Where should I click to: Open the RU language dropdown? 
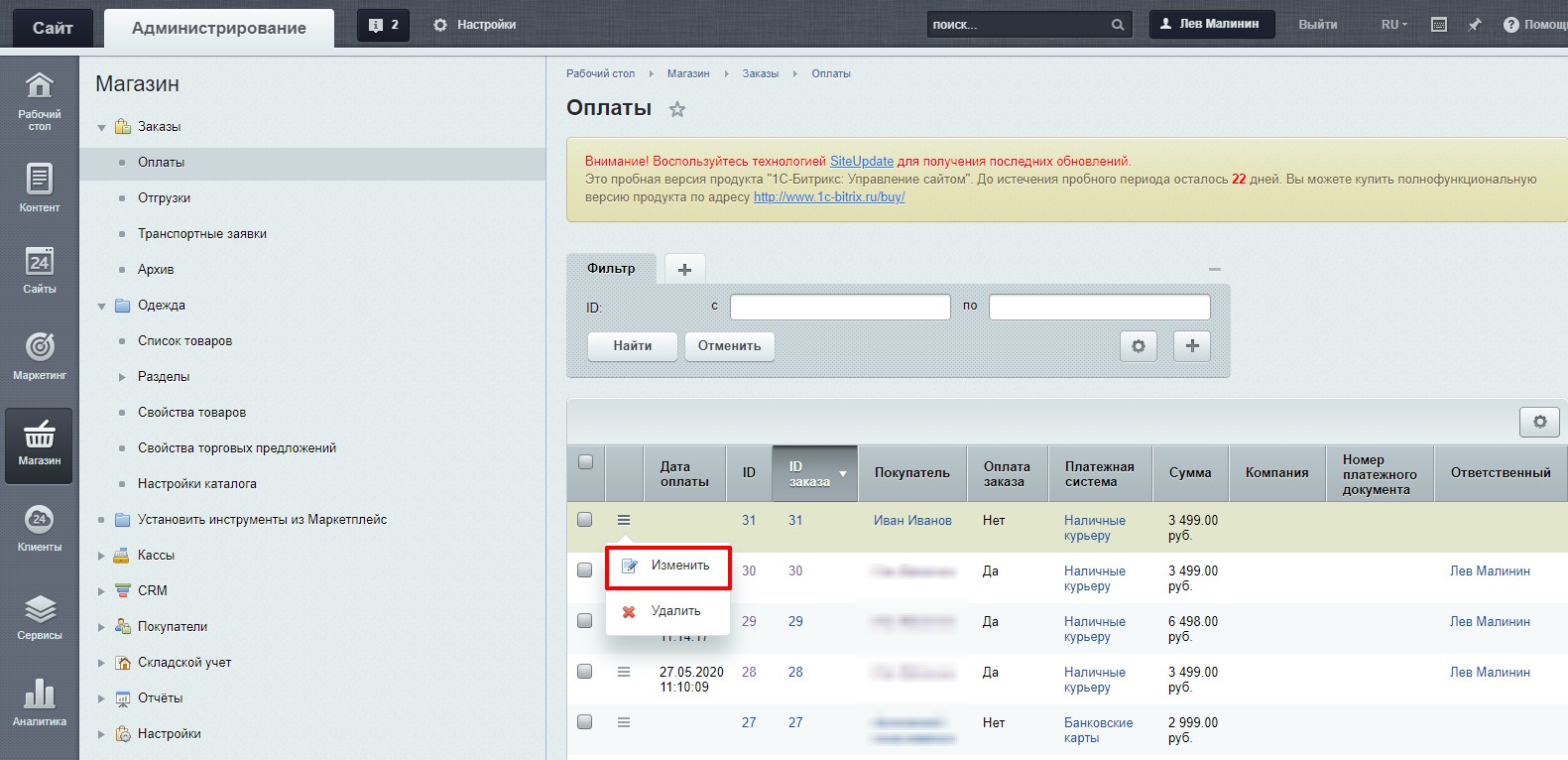point(1393,25)
